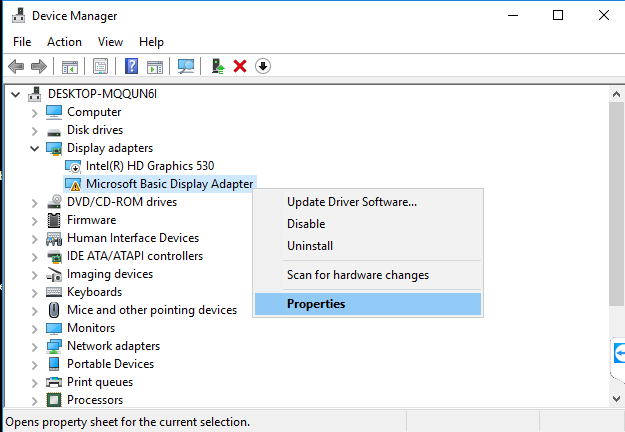Click the IDE ATA/ATAPI controllers icon

[54, 256]
